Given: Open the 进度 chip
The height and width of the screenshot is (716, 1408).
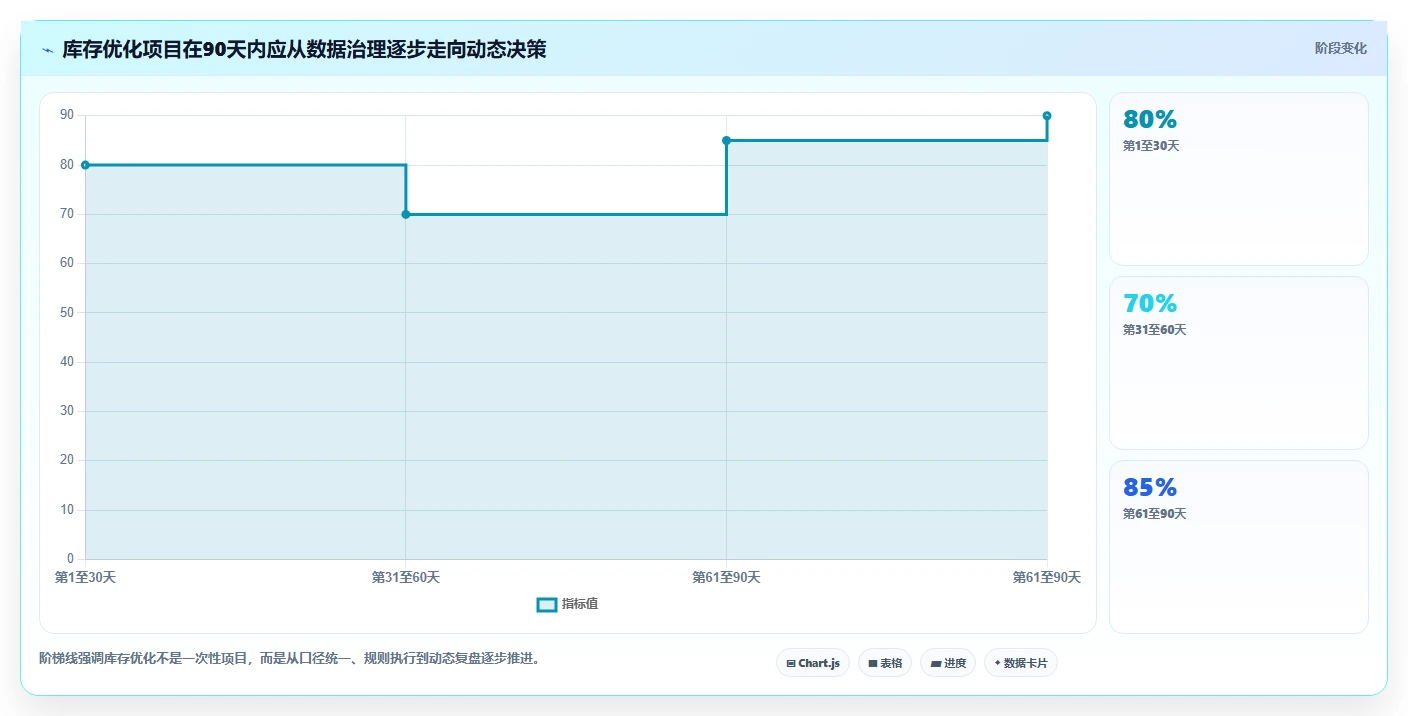Looking at the screenshot, I should point(948,663).
